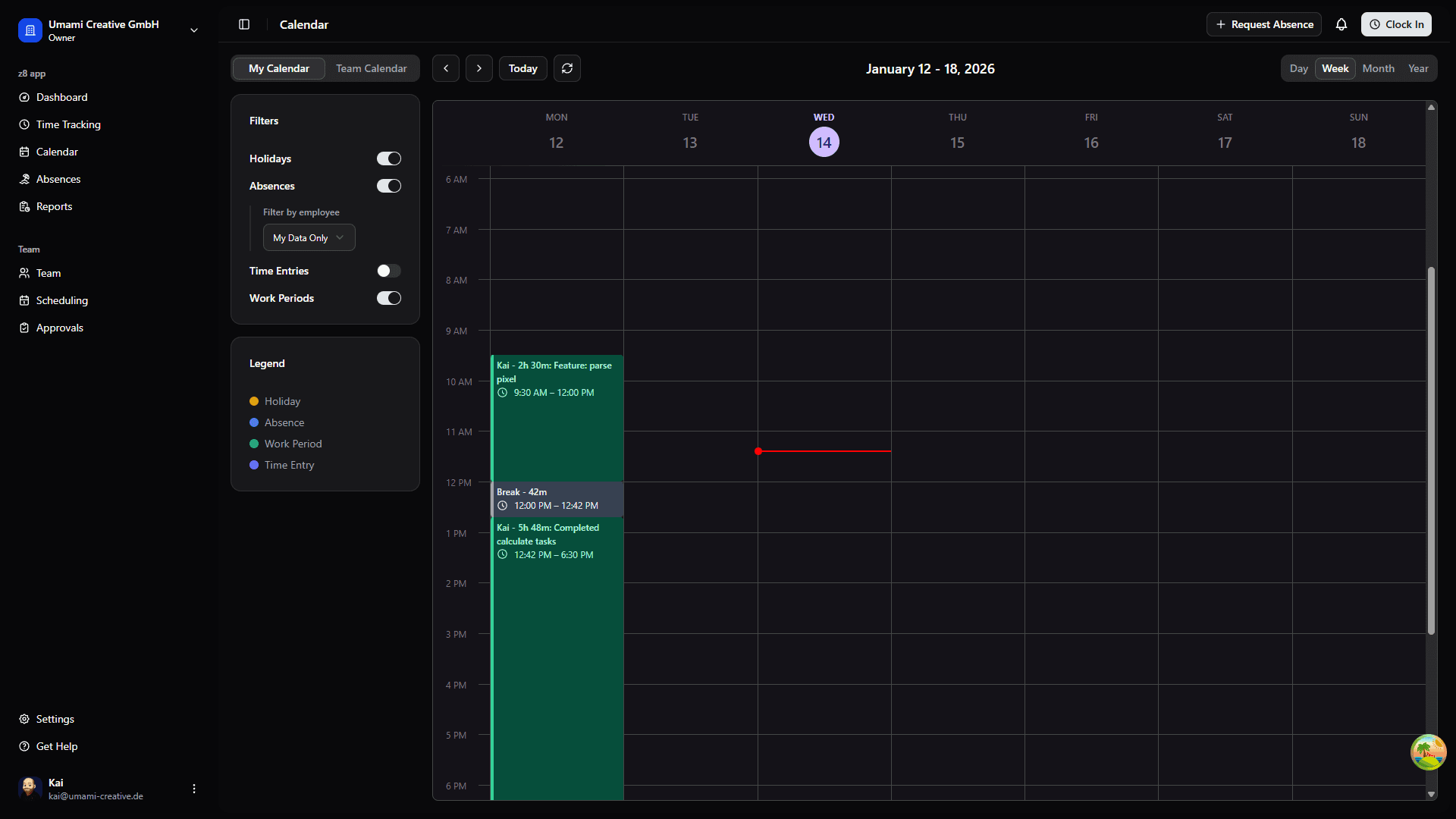Switch to the Team Calendar tab
Screen dimensions: 1456x819
point(371,68)
